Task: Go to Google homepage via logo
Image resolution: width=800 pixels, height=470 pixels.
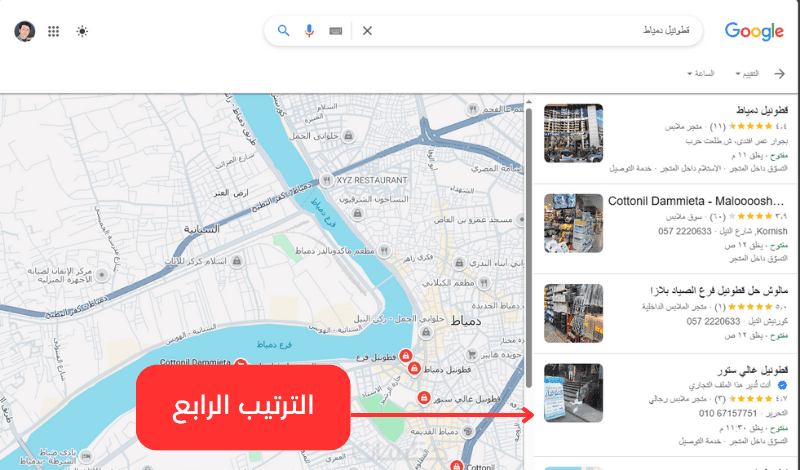Action: pos(754,32)
